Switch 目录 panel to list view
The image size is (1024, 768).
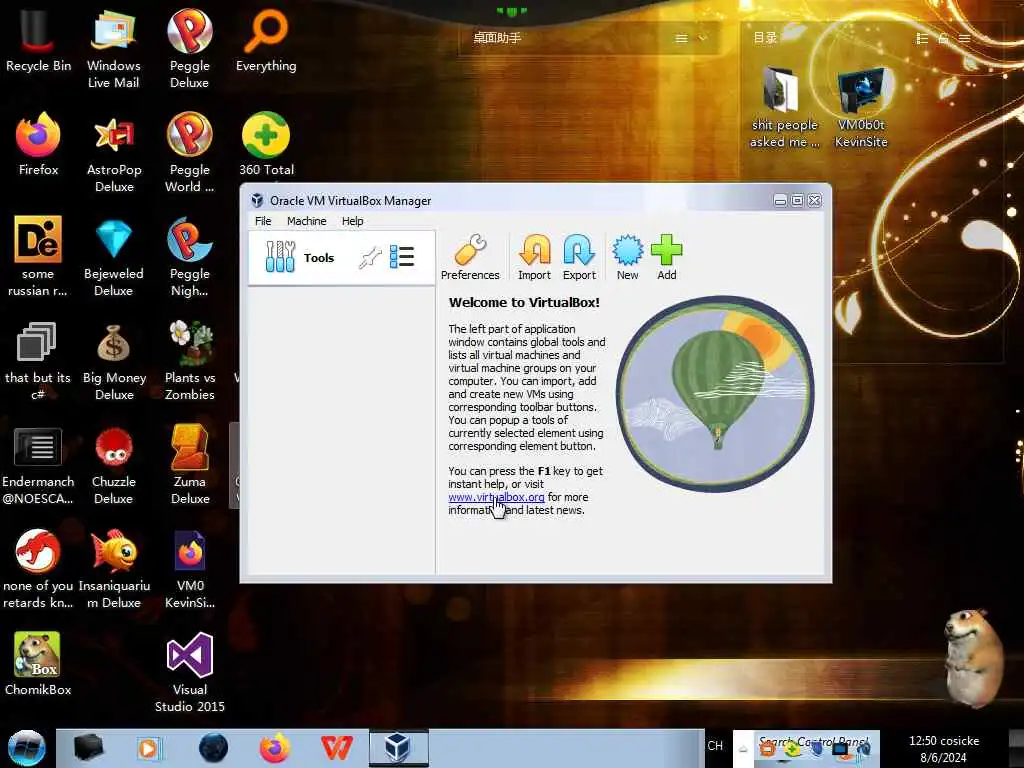point(921,39)
